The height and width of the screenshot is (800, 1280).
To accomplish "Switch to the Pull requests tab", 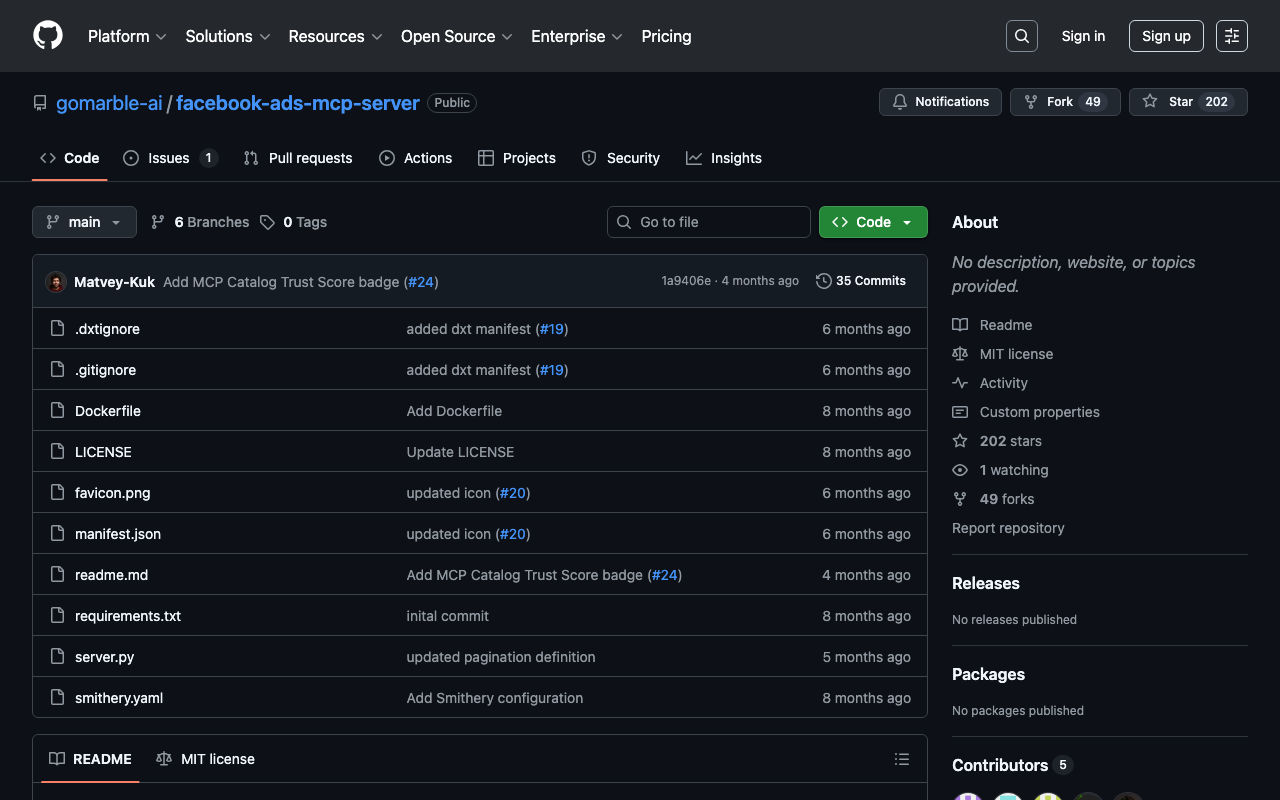I will 298,158.
